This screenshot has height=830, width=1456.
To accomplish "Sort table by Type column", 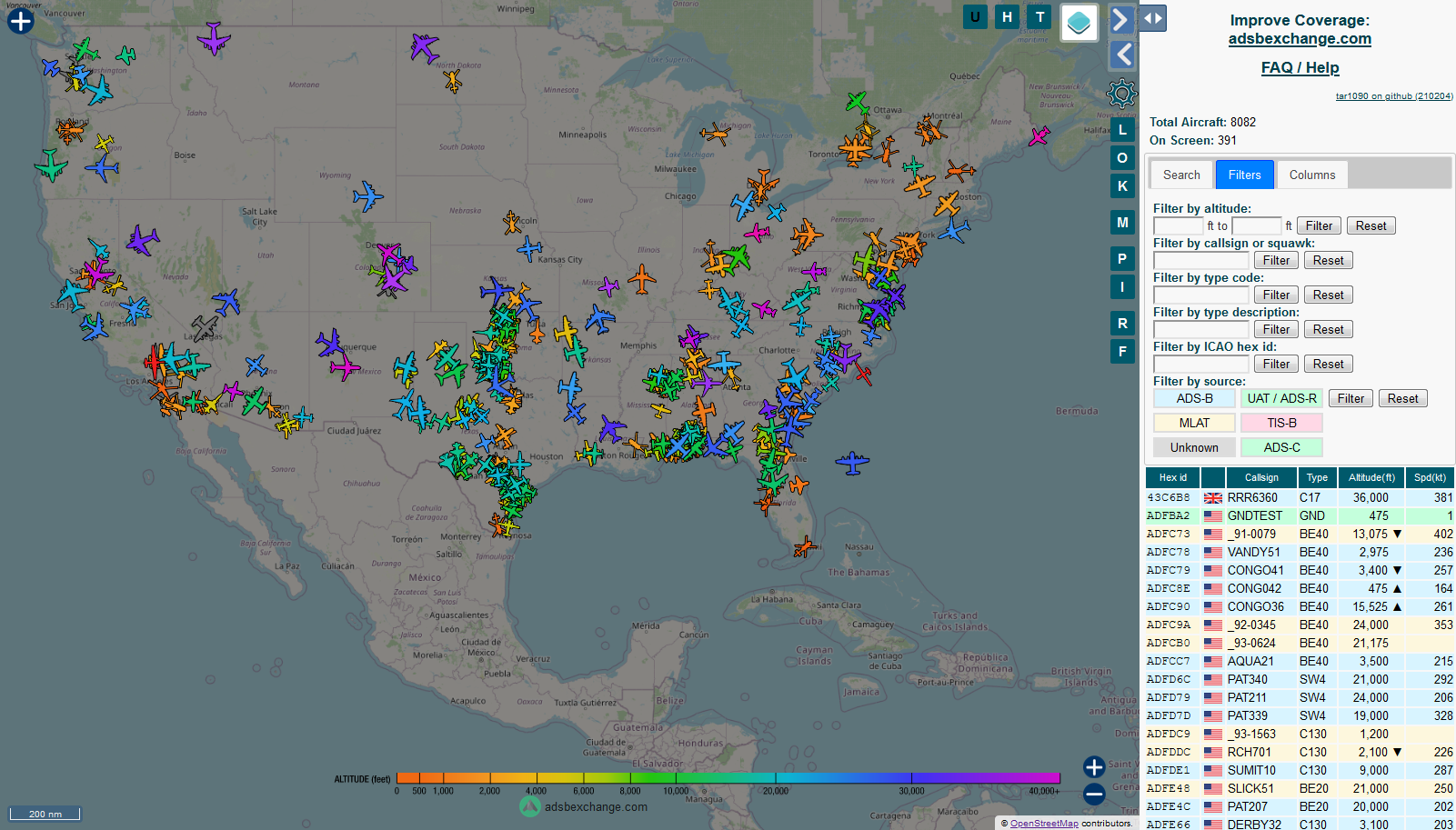I will click(x=1317, y=477).
